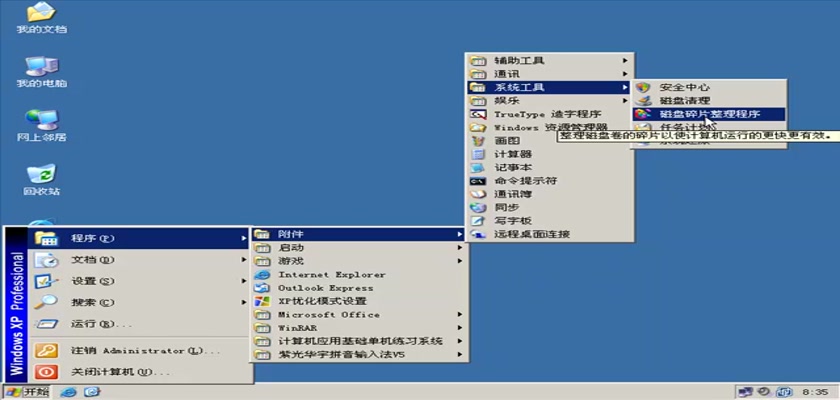Viewport: 840px width, 400px height.
Task: Expand the Microsoft Office submenu arrow
Action: (x=460, y=315)
